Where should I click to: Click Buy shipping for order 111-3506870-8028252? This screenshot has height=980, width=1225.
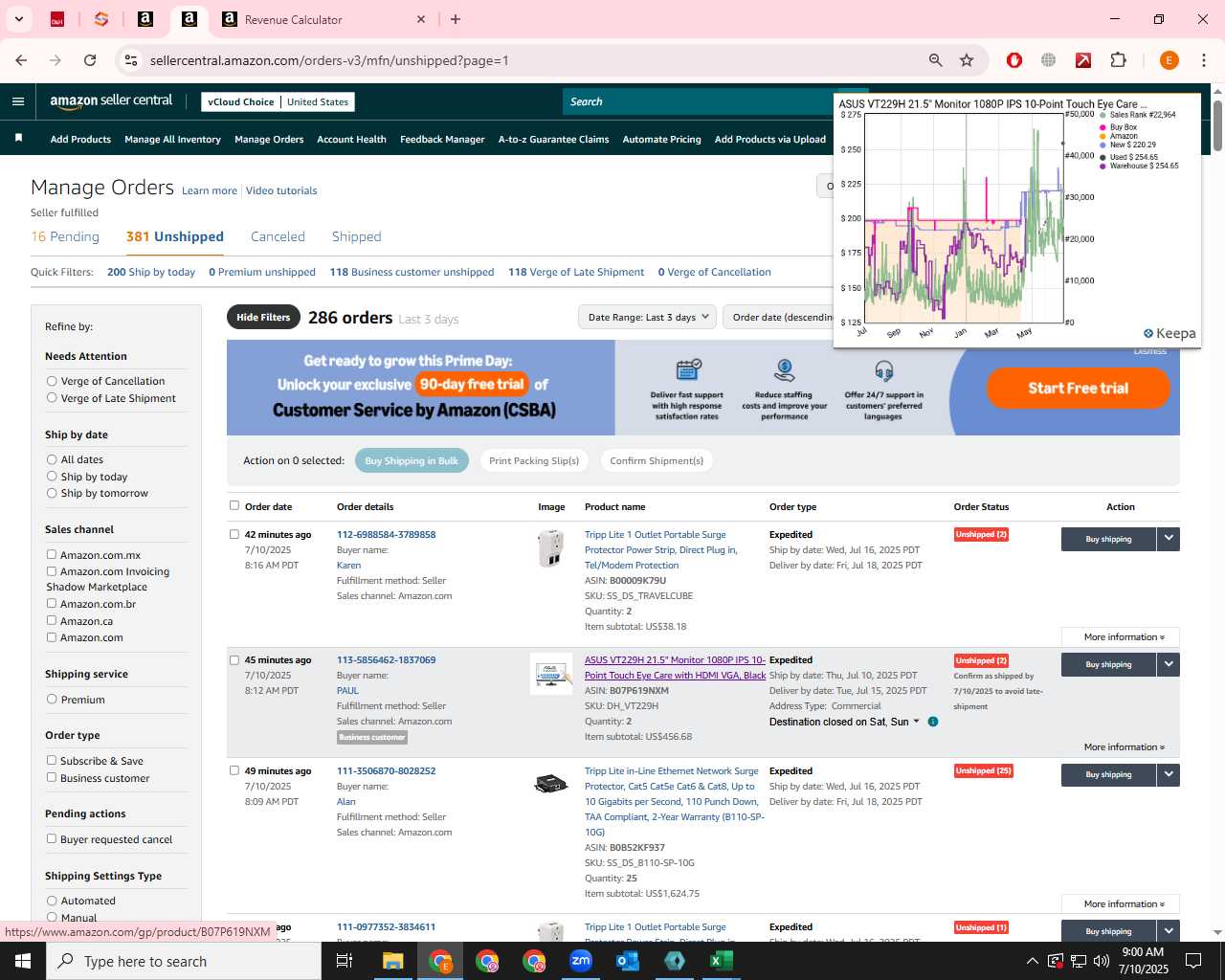tap(1108, 774)
